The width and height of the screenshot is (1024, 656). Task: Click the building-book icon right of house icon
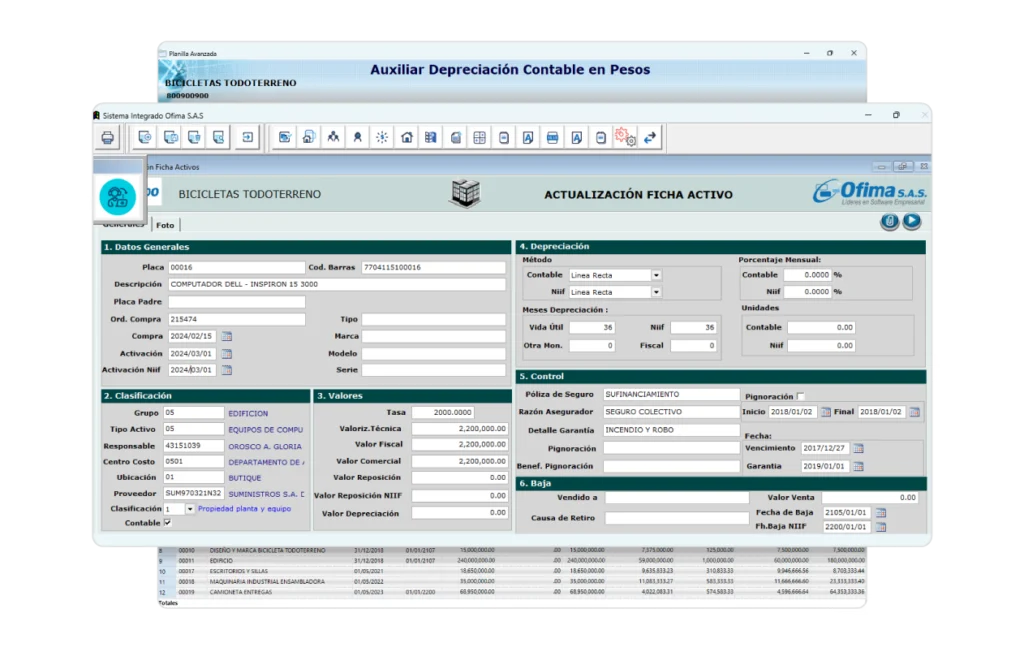point(431,137)
